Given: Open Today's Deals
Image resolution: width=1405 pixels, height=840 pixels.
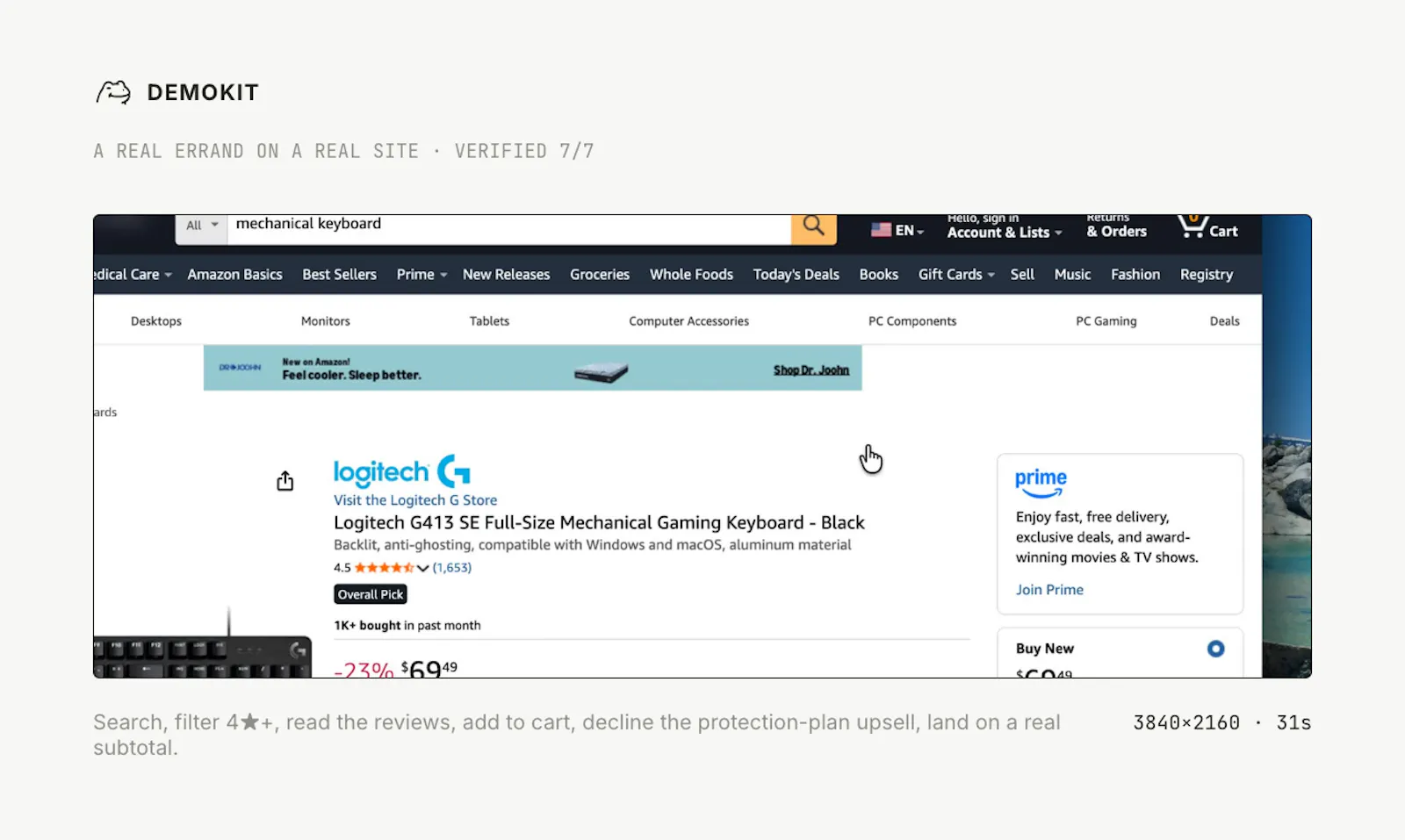Looking at the screenshot, I should (796, 275).
